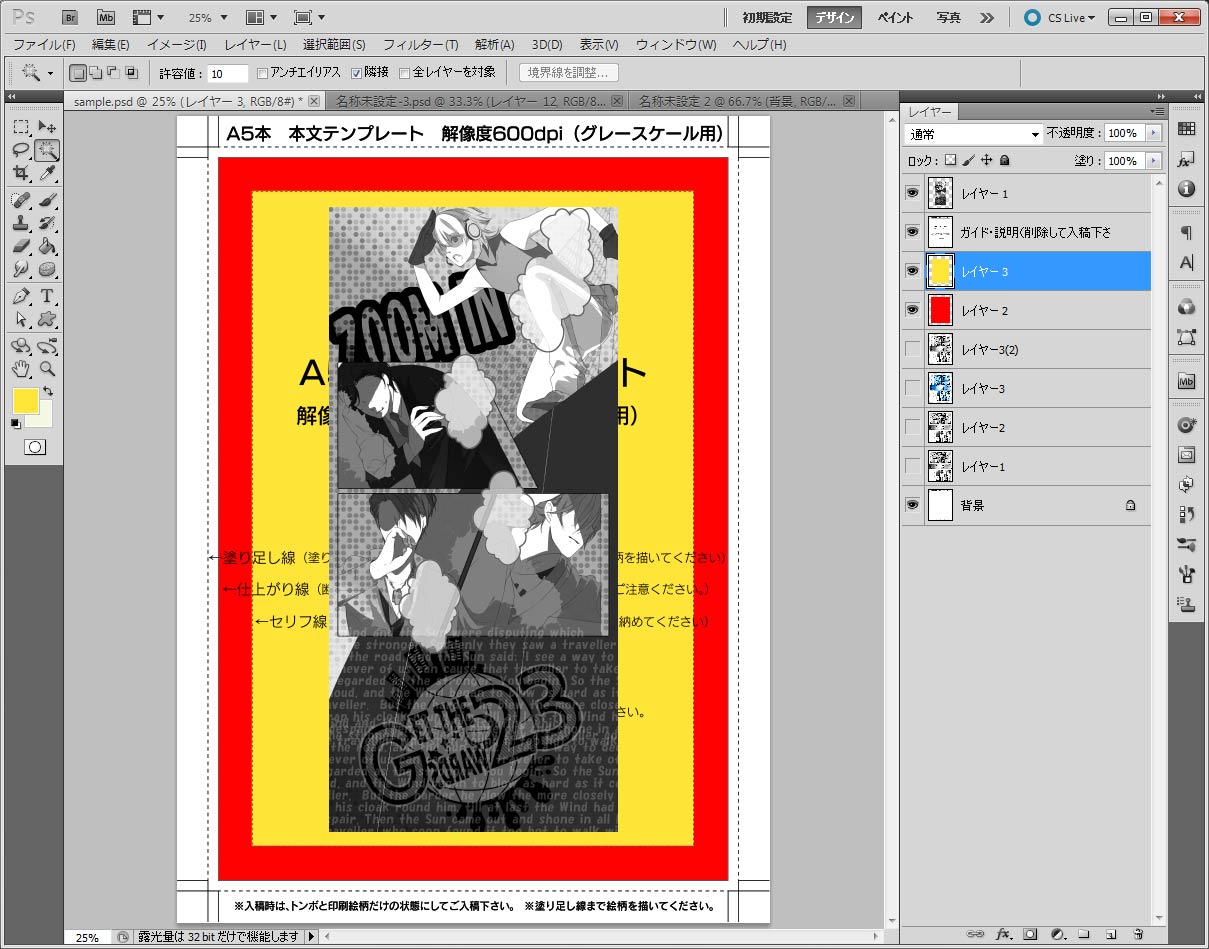Viewport: 1209px width, 949px height.
Task: Select the Eraser tool
Action: pyautogui.click(x=21, y=246)
